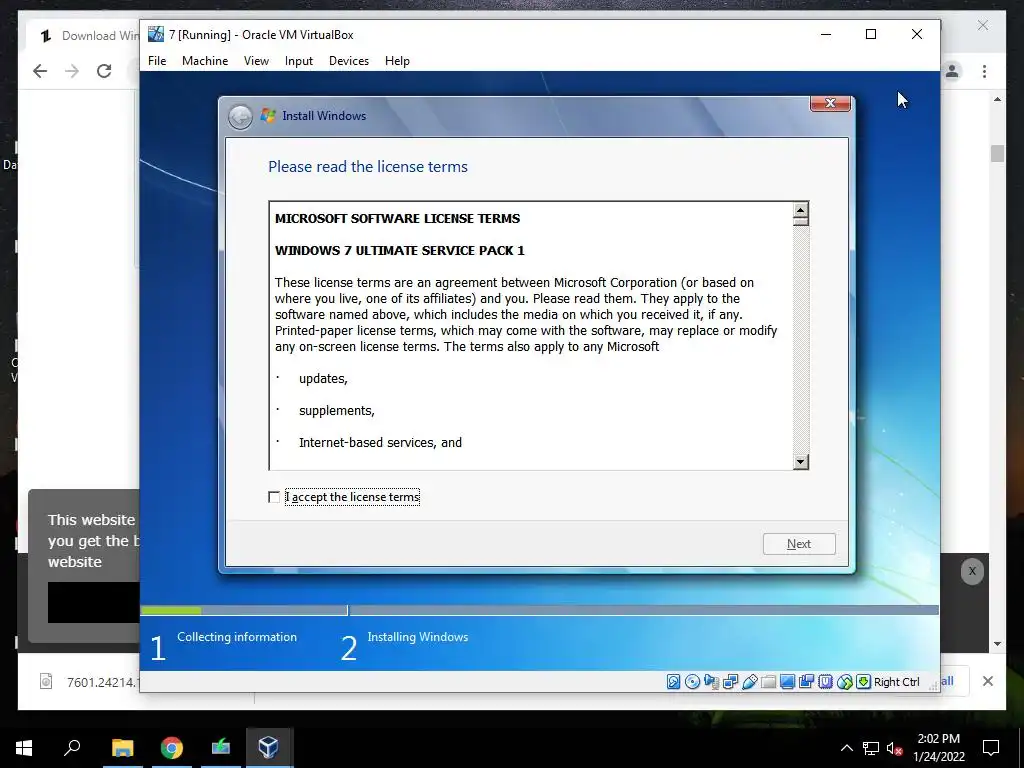This screenshot has width=1024, height=768.
Task: Click the "WINDOWS 7 ULTIMATE SERVICE PACK 1" text
Action: 400,251
